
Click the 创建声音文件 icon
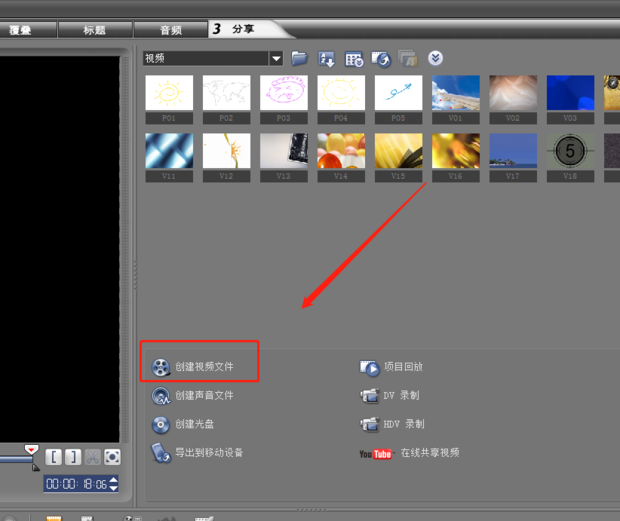161,396
